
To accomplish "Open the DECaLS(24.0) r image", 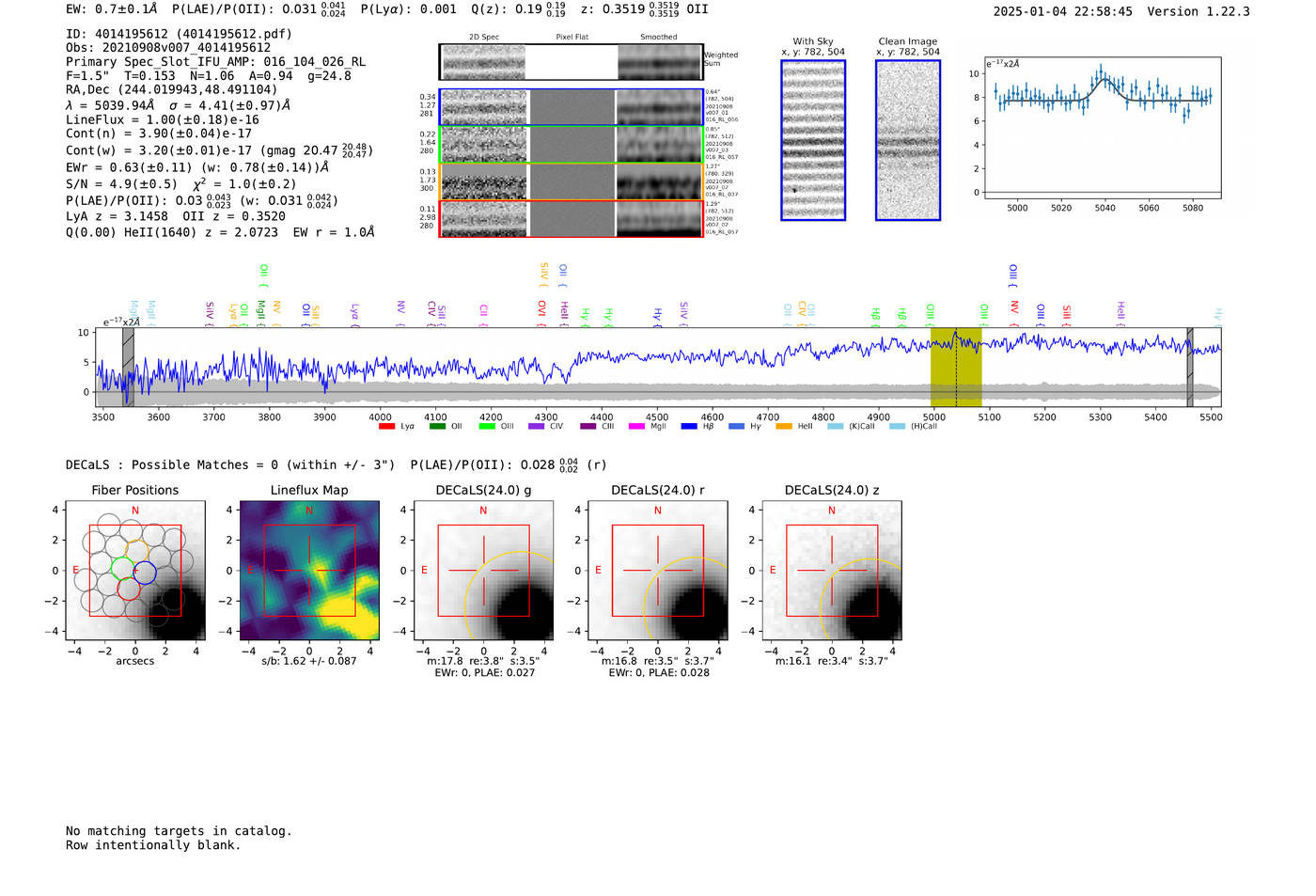I will tap(658, 571).
